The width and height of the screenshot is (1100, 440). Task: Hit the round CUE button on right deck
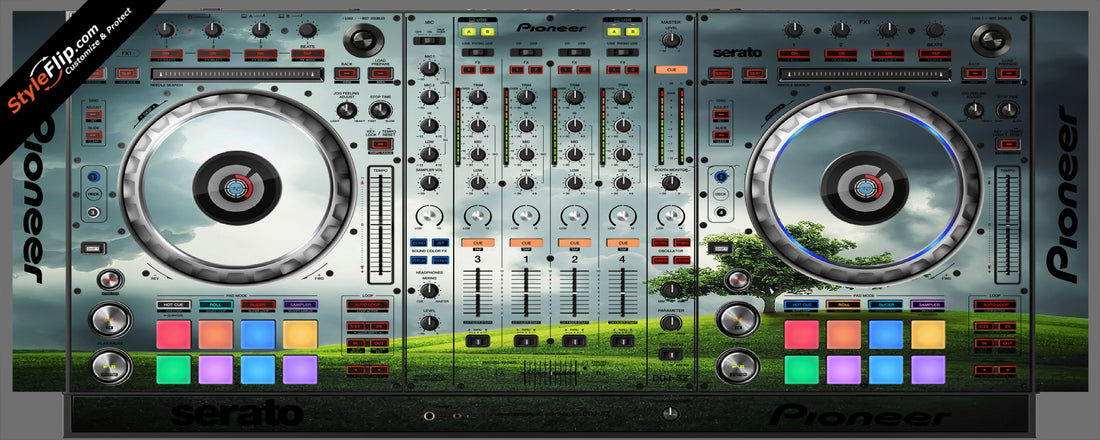737,320
